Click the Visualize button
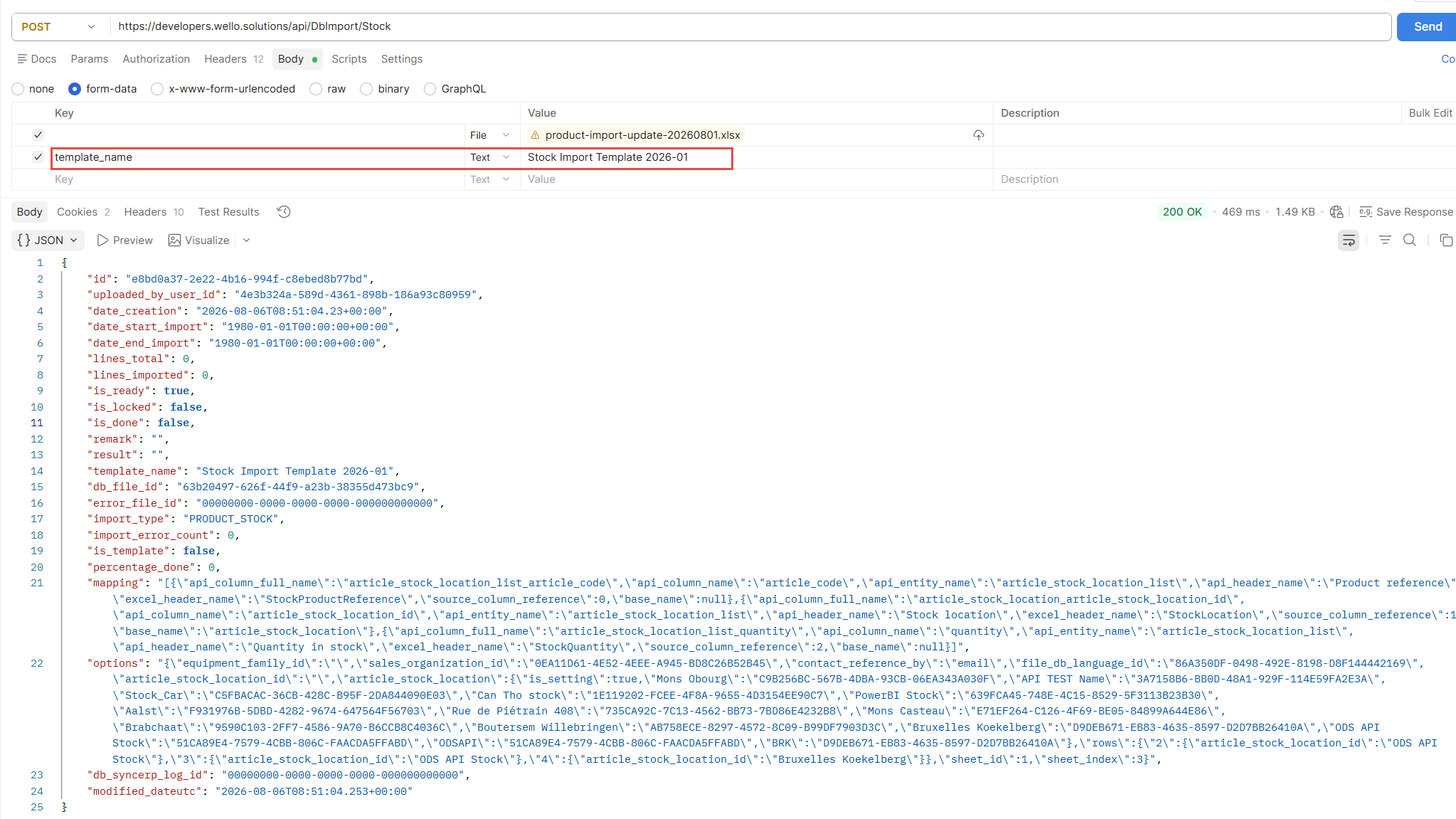The width and height of the screenshot is (1456, 819). coord(199,241)
